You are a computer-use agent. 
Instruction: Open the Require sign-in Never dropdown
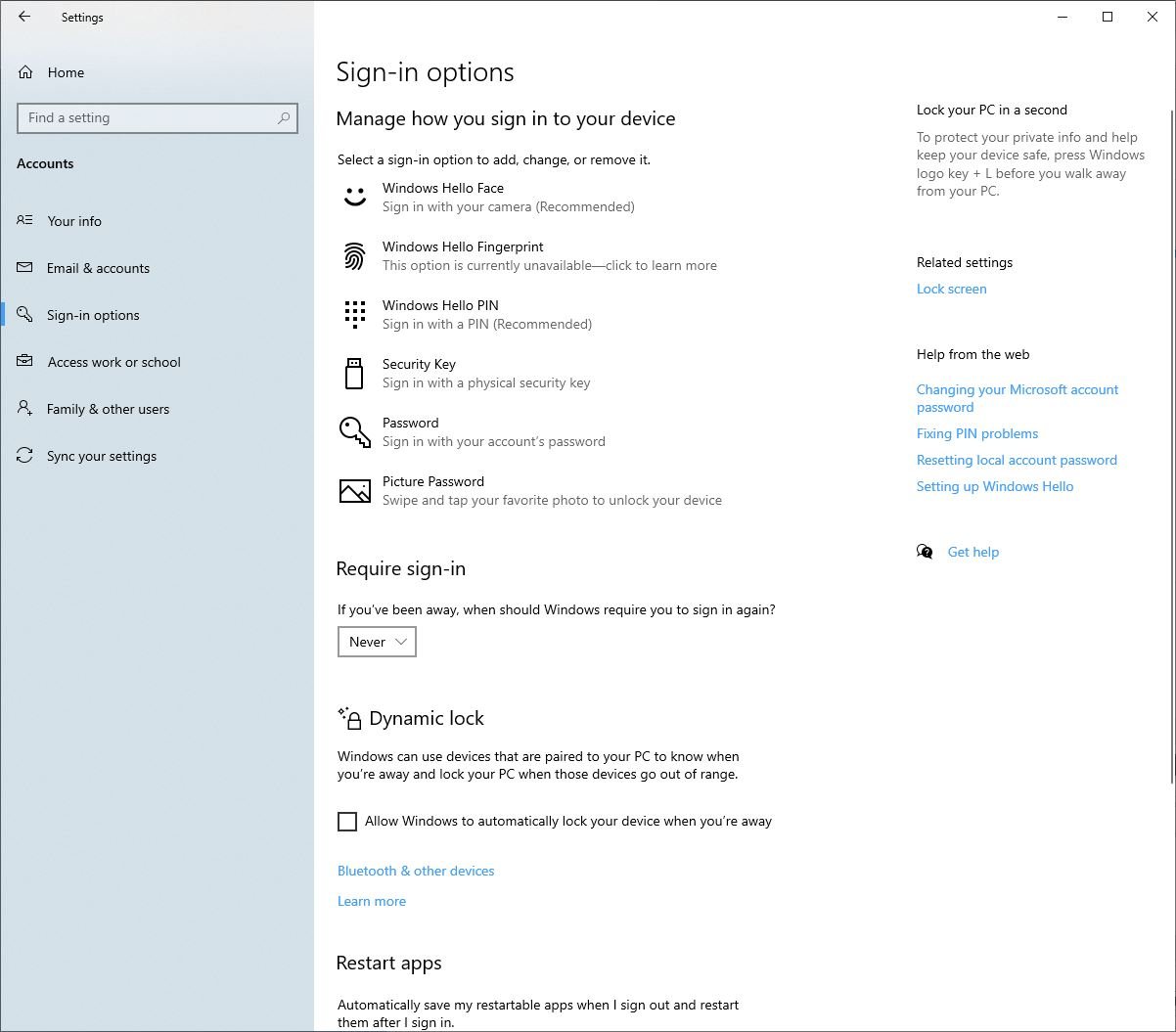377,642
